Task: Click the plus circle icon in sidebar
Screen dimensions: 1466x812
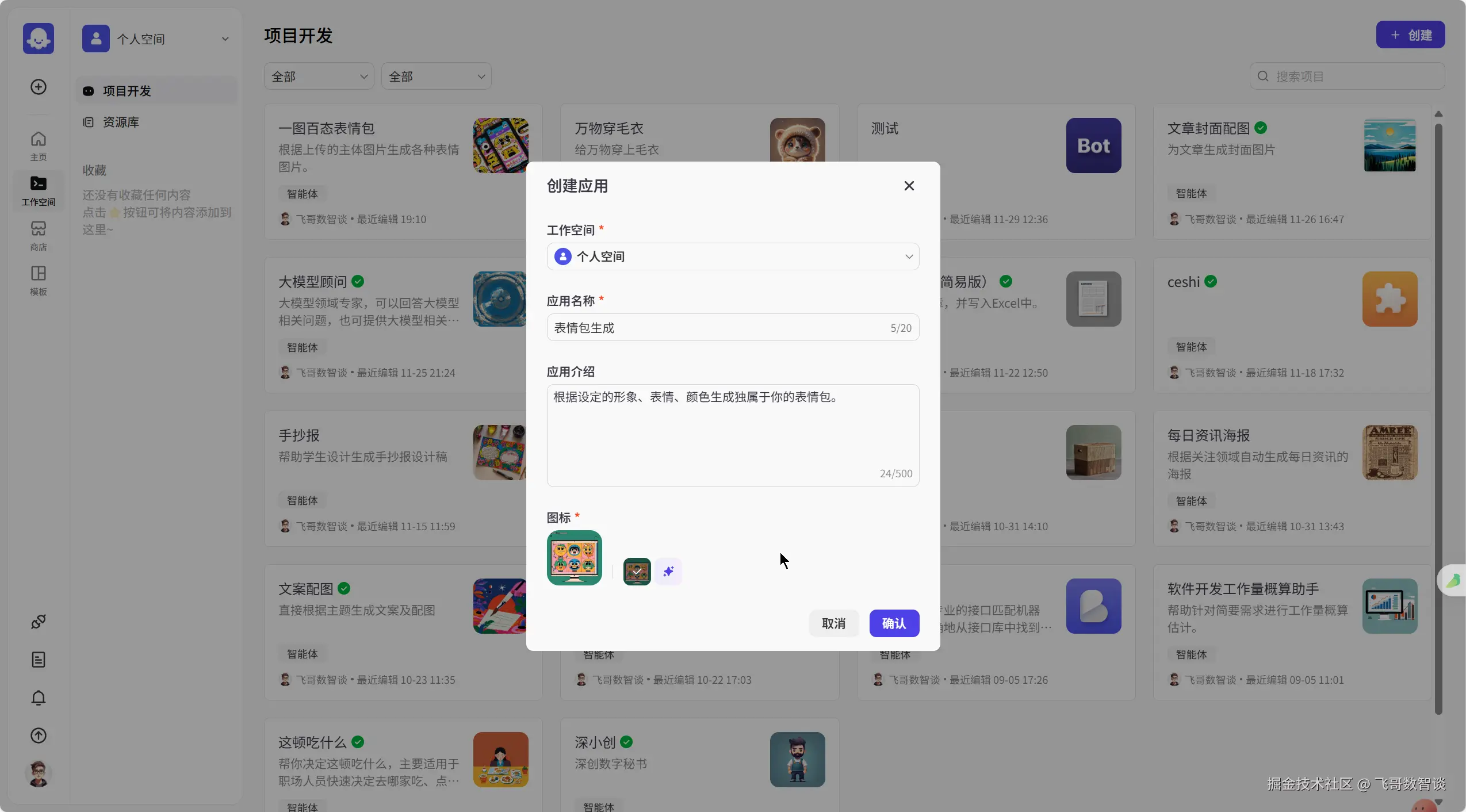Action: point(39,87)
